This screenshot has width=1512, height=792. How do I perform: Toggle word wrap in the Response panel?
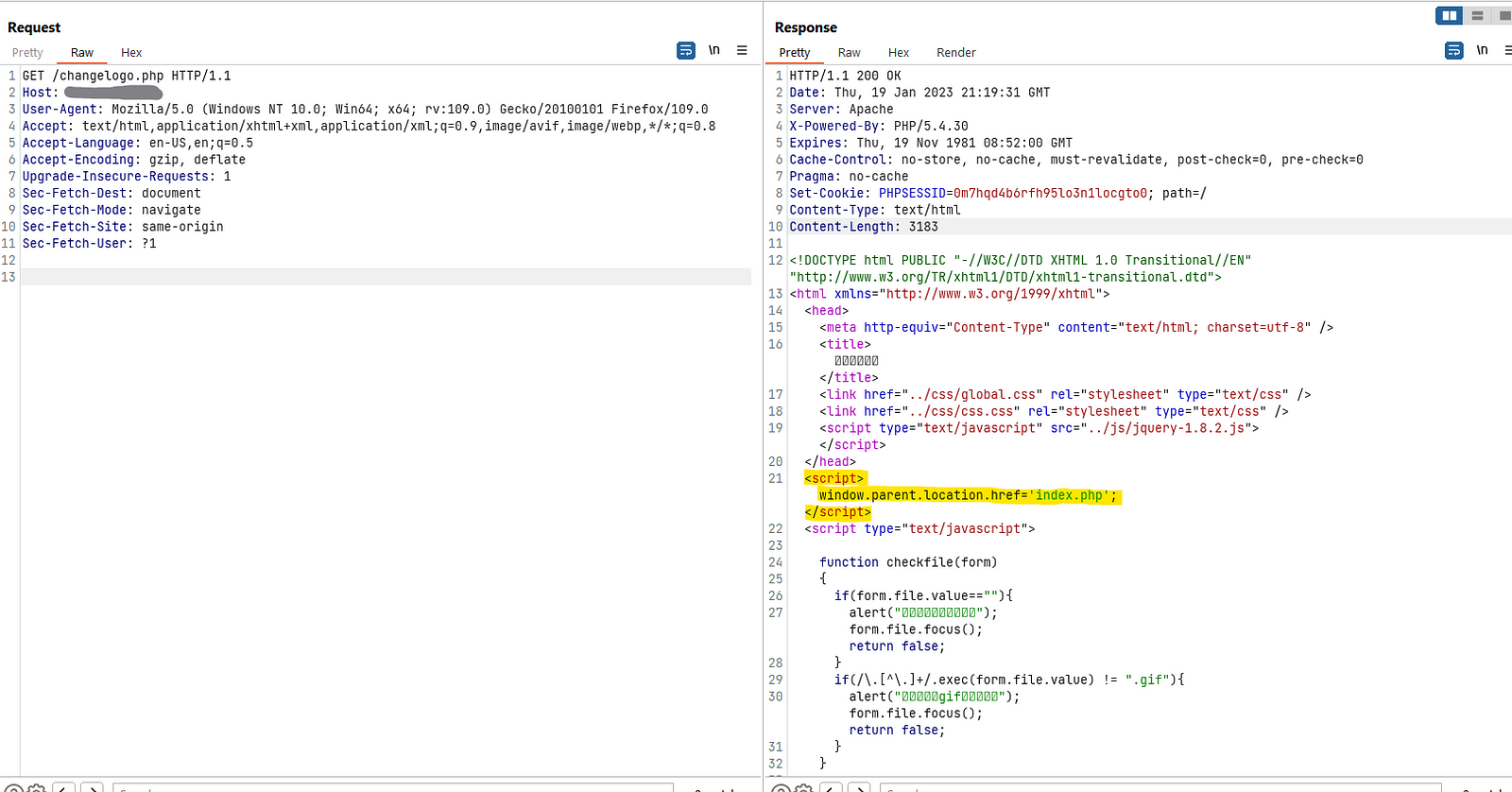coord(1454,50)
